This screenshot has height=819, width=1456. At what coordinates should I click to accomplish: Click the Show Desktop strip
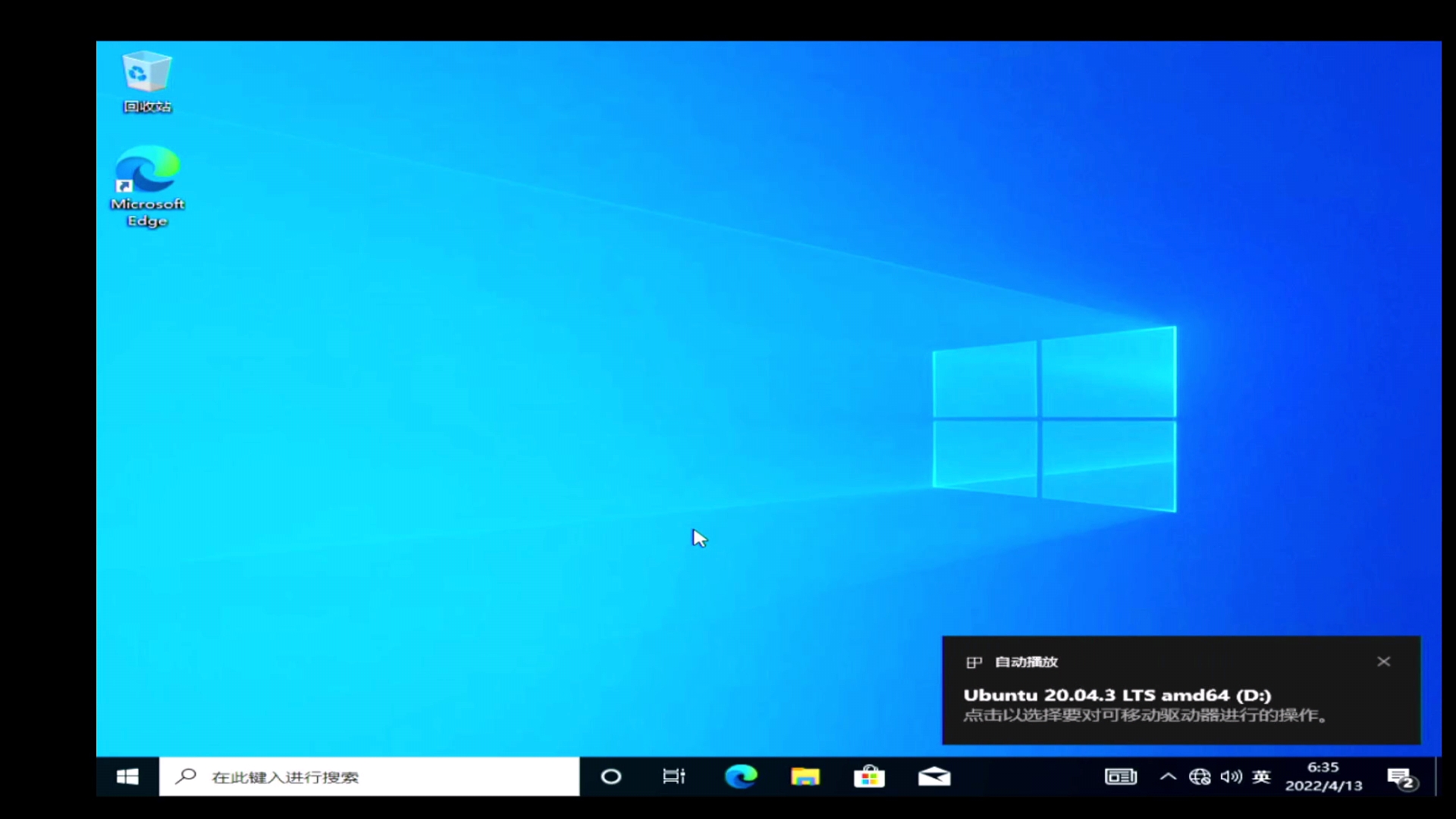pyautogui.click(x=1439, y=777)
